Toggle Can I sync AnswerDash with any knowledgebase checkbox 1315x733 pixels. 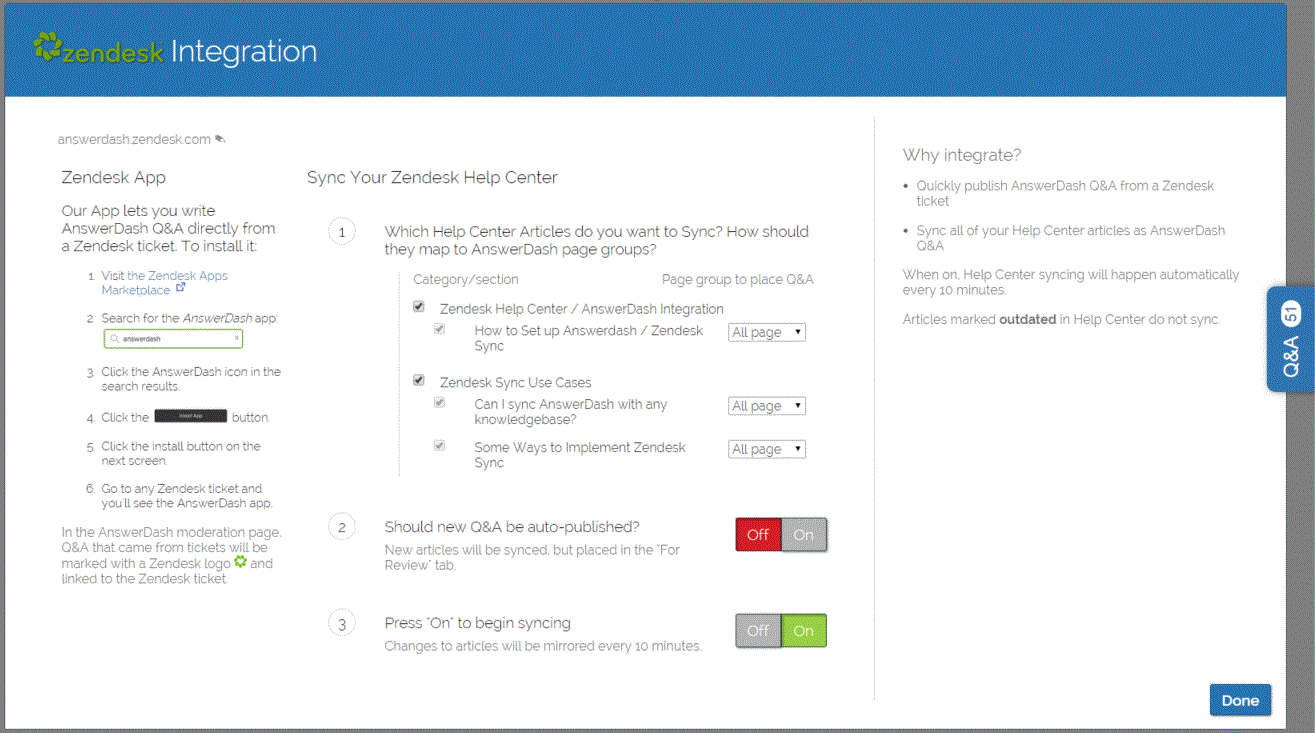(x=439, y=402)
